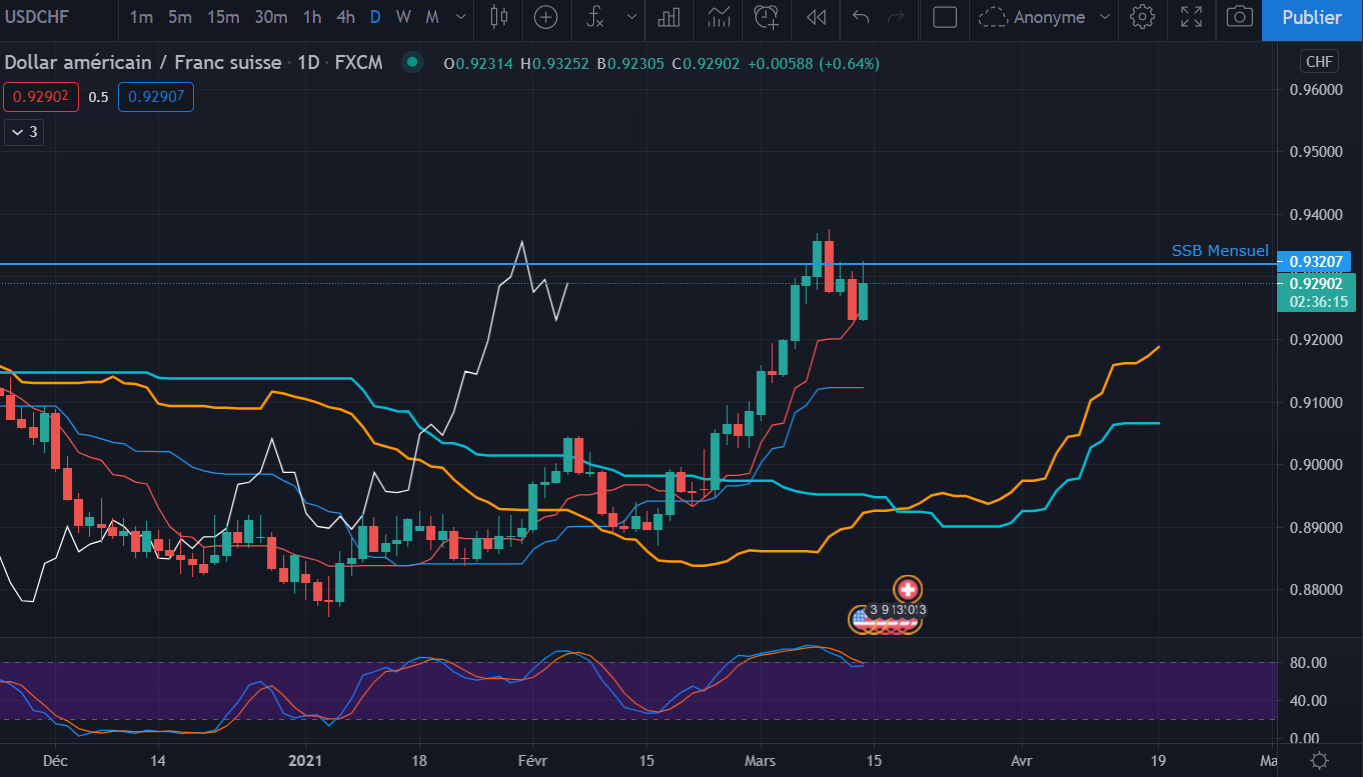
Task: Select the D daily timeframe
Action: pos(375,17)
